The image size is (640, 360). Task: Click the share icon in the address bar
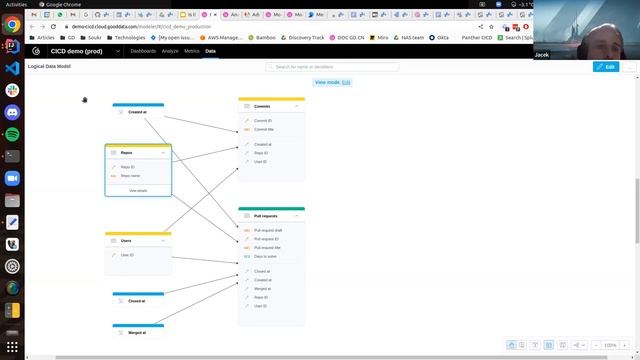pyautogui.click(x=480, y=27)
